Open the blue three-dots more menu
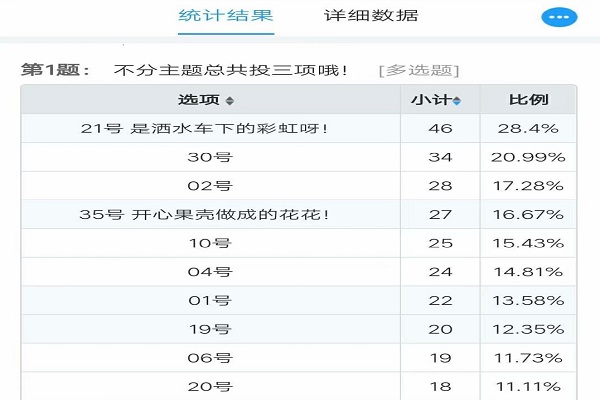This screenshot has width=600, height=400. click(559, 17)
